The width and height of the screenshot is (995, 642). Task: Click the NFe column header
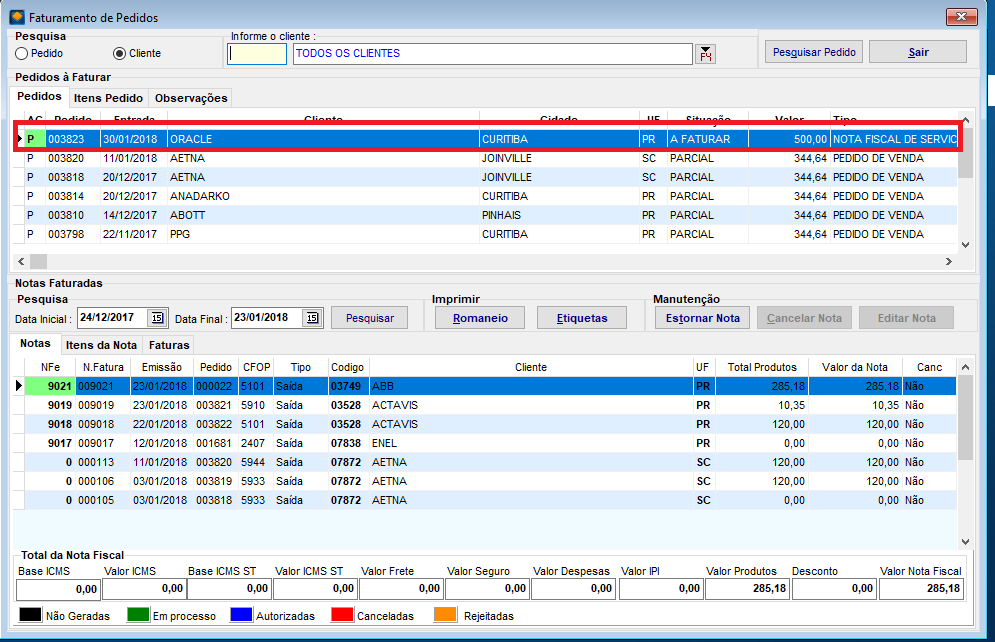click(x=50, y=367)
